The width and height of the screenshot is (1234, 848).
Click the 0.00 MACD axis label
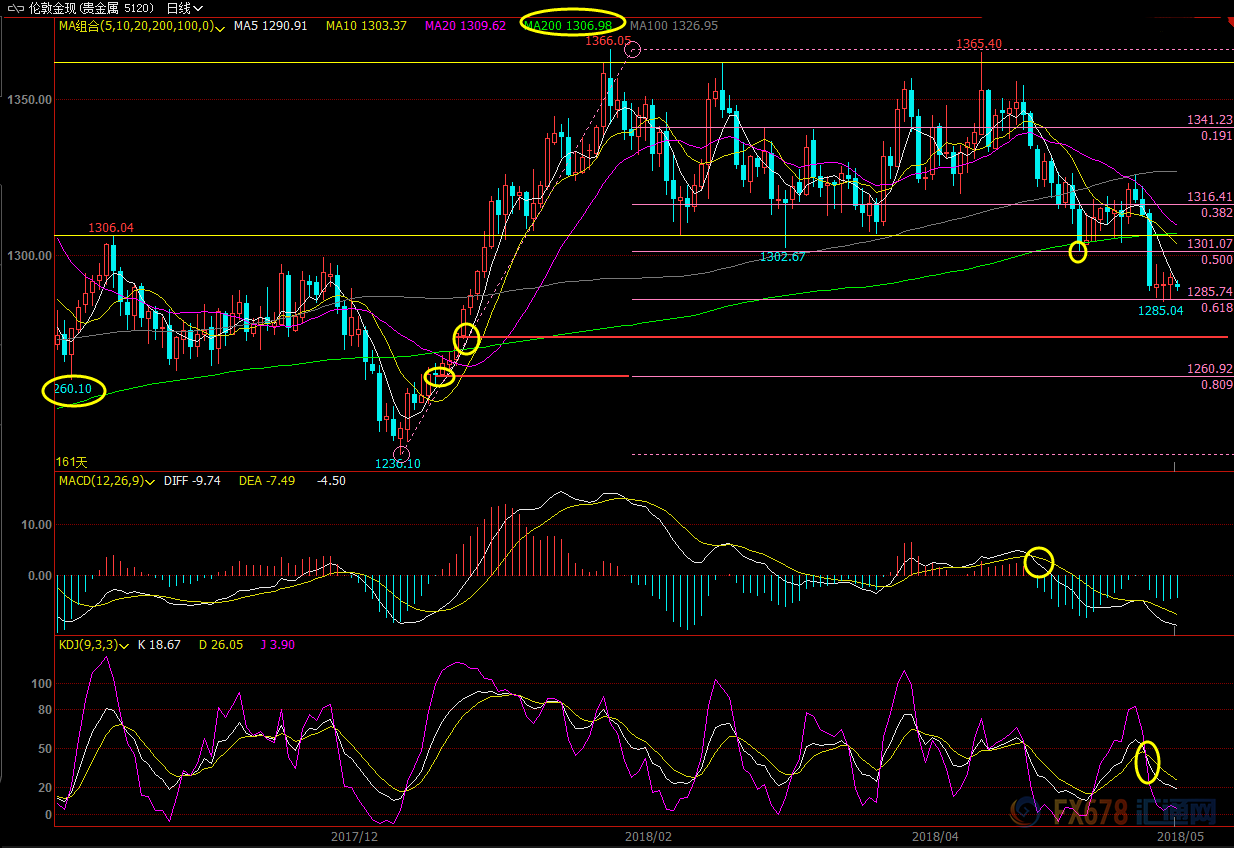[38, 576]
